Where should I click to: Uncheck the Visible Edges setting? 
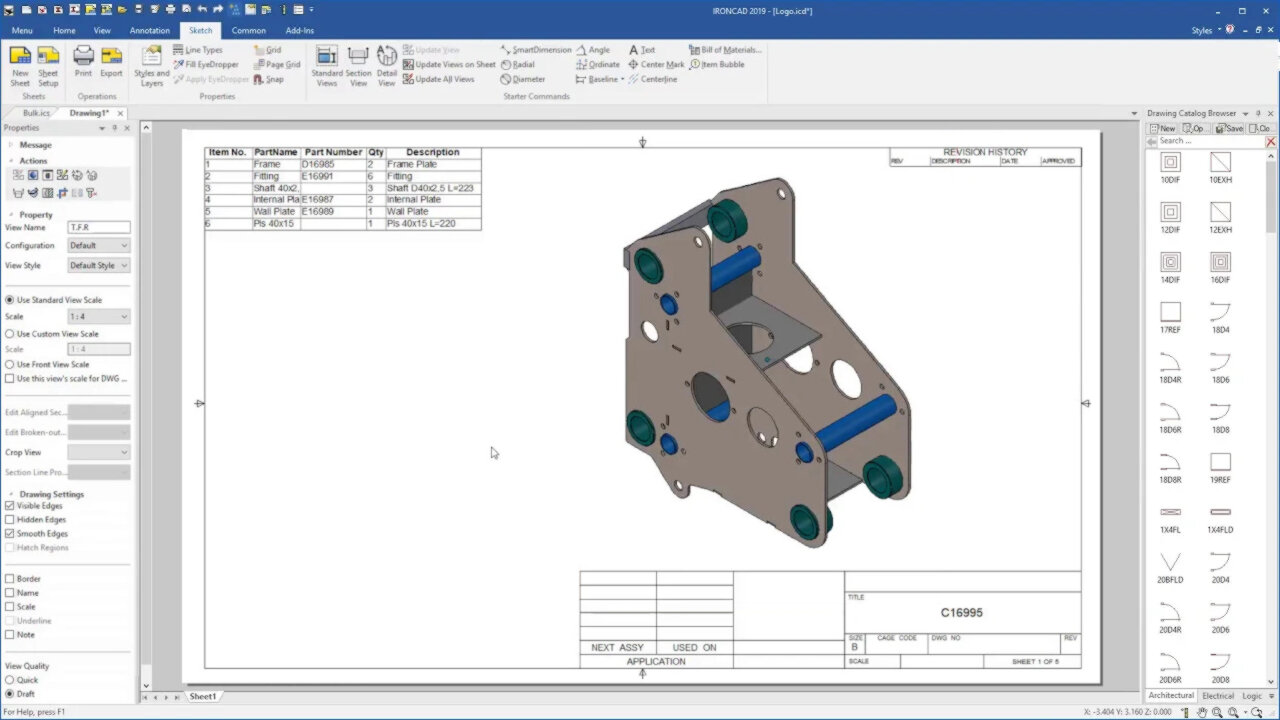[x=9, y=505]
